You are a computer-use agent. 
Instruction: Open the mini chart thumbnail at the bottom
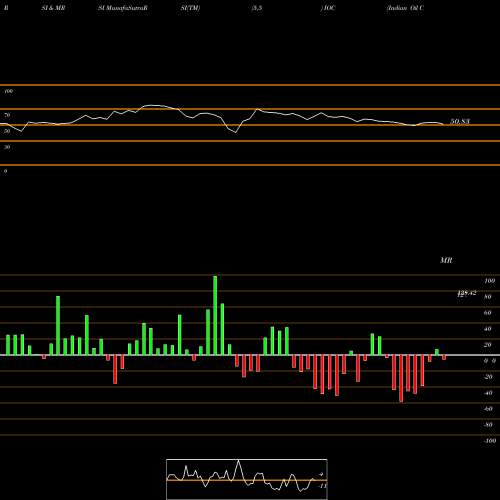[247, 479]
